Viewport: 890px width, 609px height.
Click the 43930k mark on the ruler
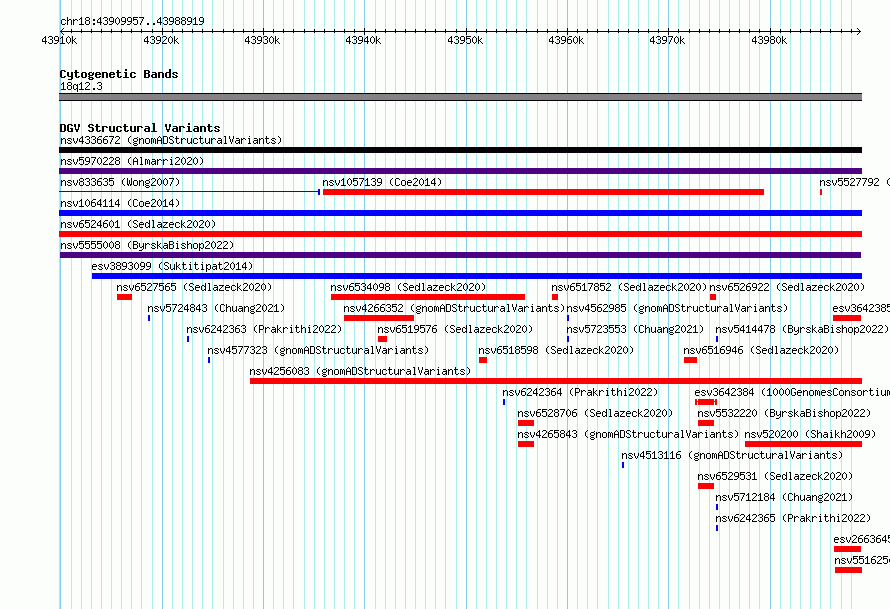coord(262,40)
